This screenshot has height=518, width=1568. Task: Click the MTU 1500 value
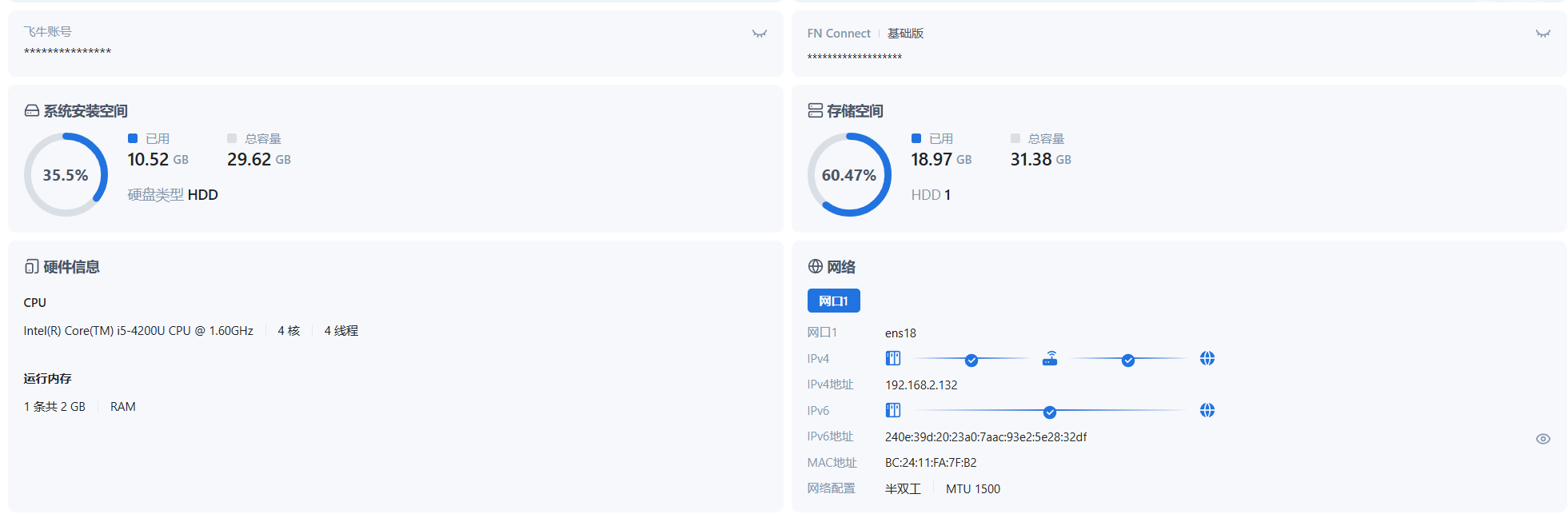(973, 489)
